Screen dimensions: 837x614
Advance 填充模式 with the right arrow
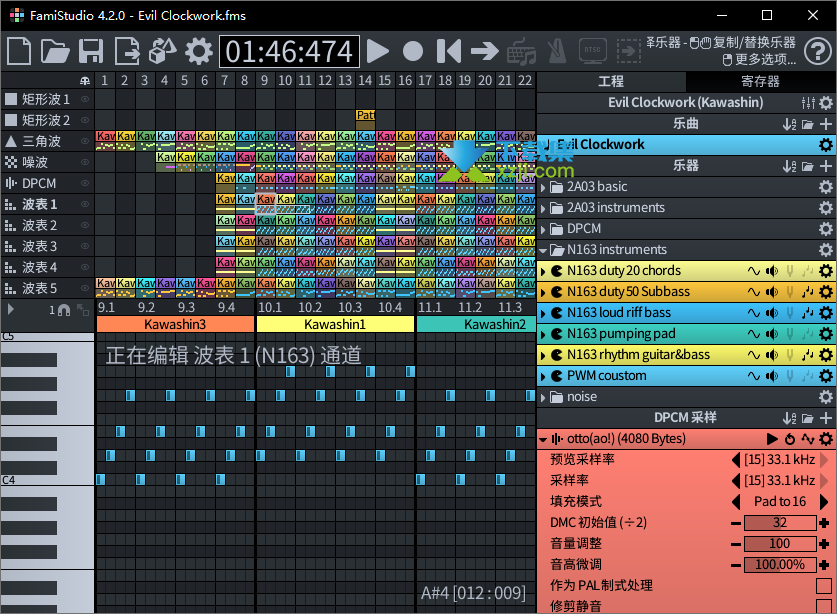(824, 502)
